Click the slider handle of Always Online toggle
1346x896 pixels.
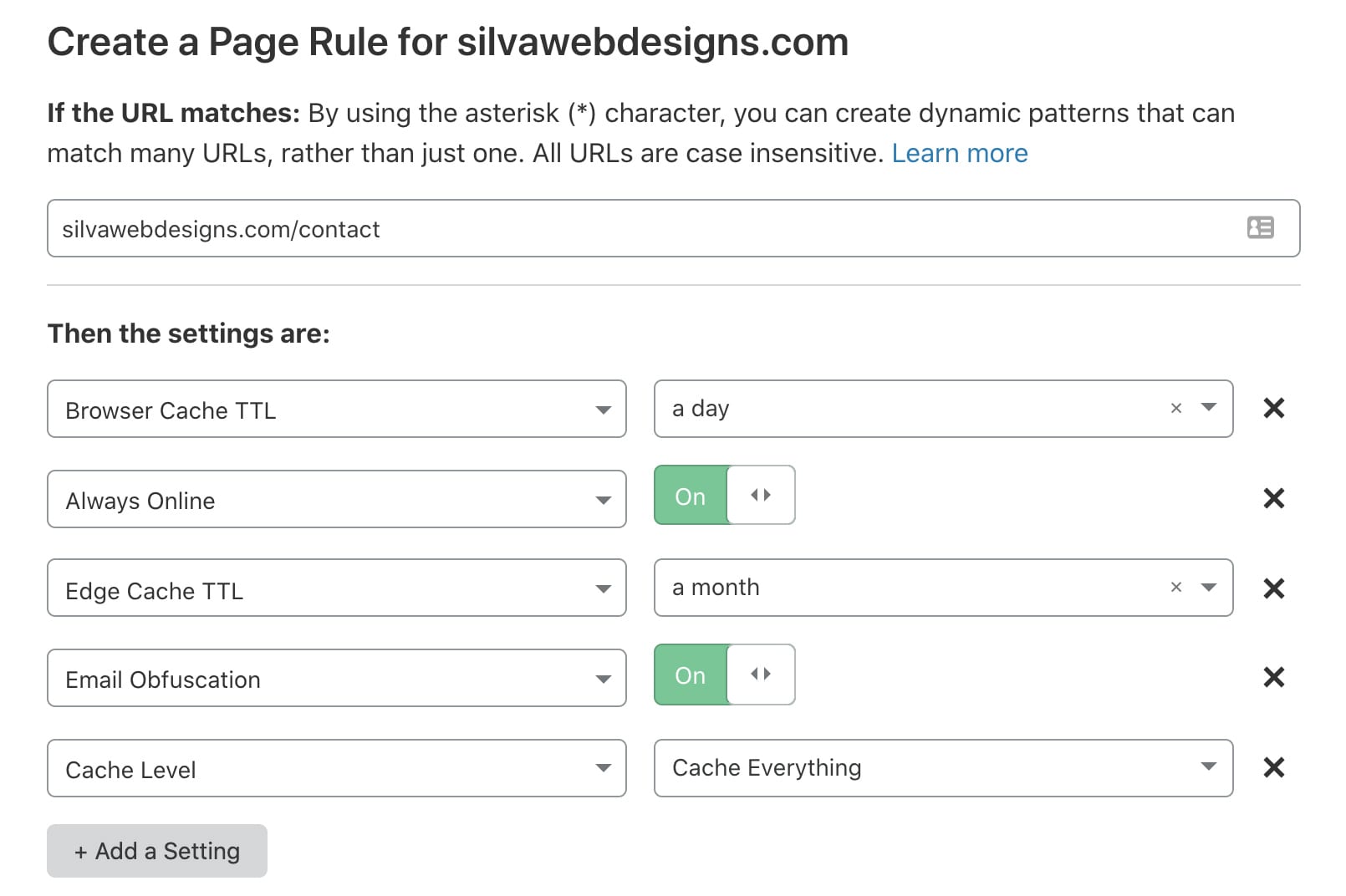(x=761, y=495)
